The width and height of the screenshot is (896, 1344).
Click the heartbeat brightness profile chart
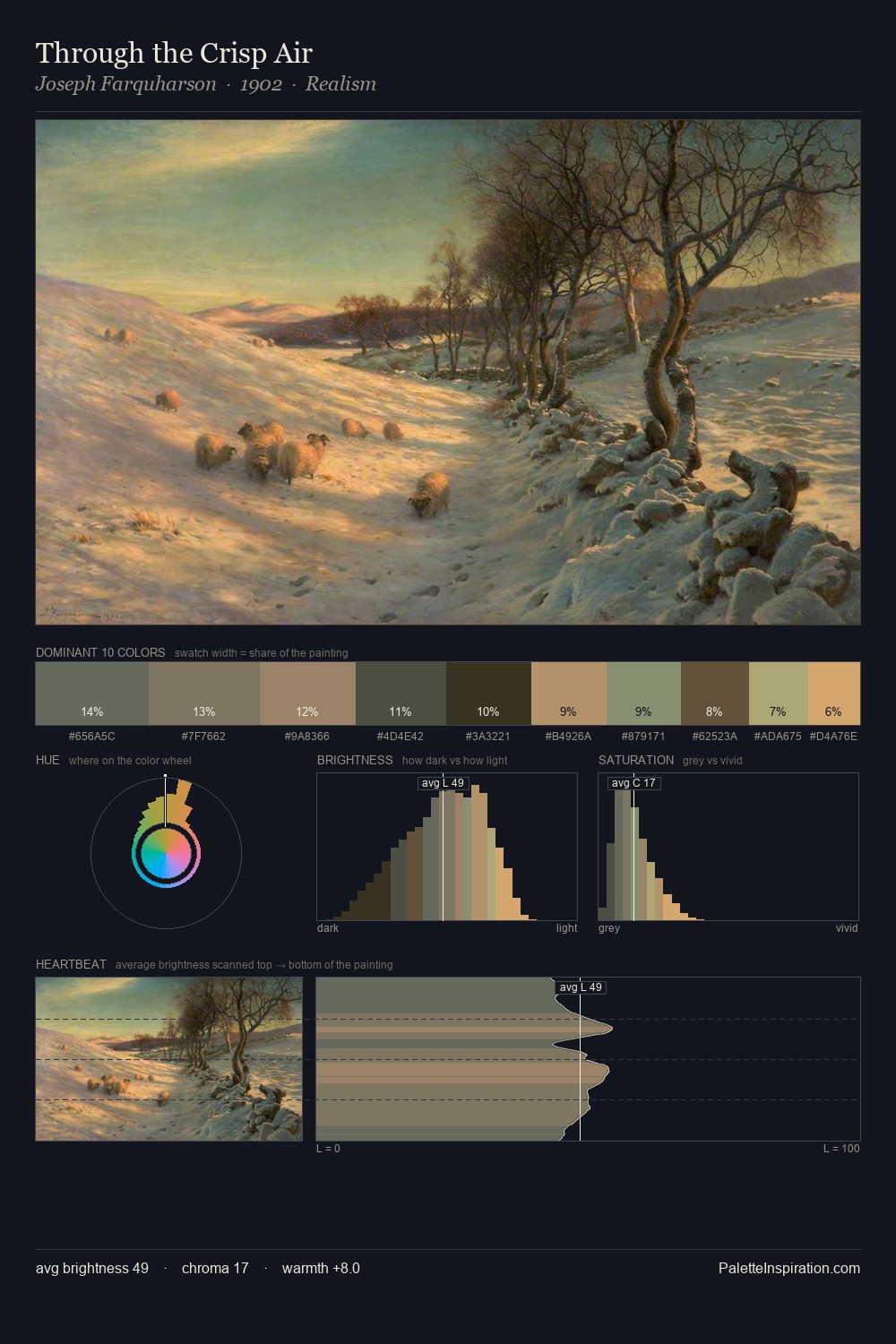tap(588, 1059)
